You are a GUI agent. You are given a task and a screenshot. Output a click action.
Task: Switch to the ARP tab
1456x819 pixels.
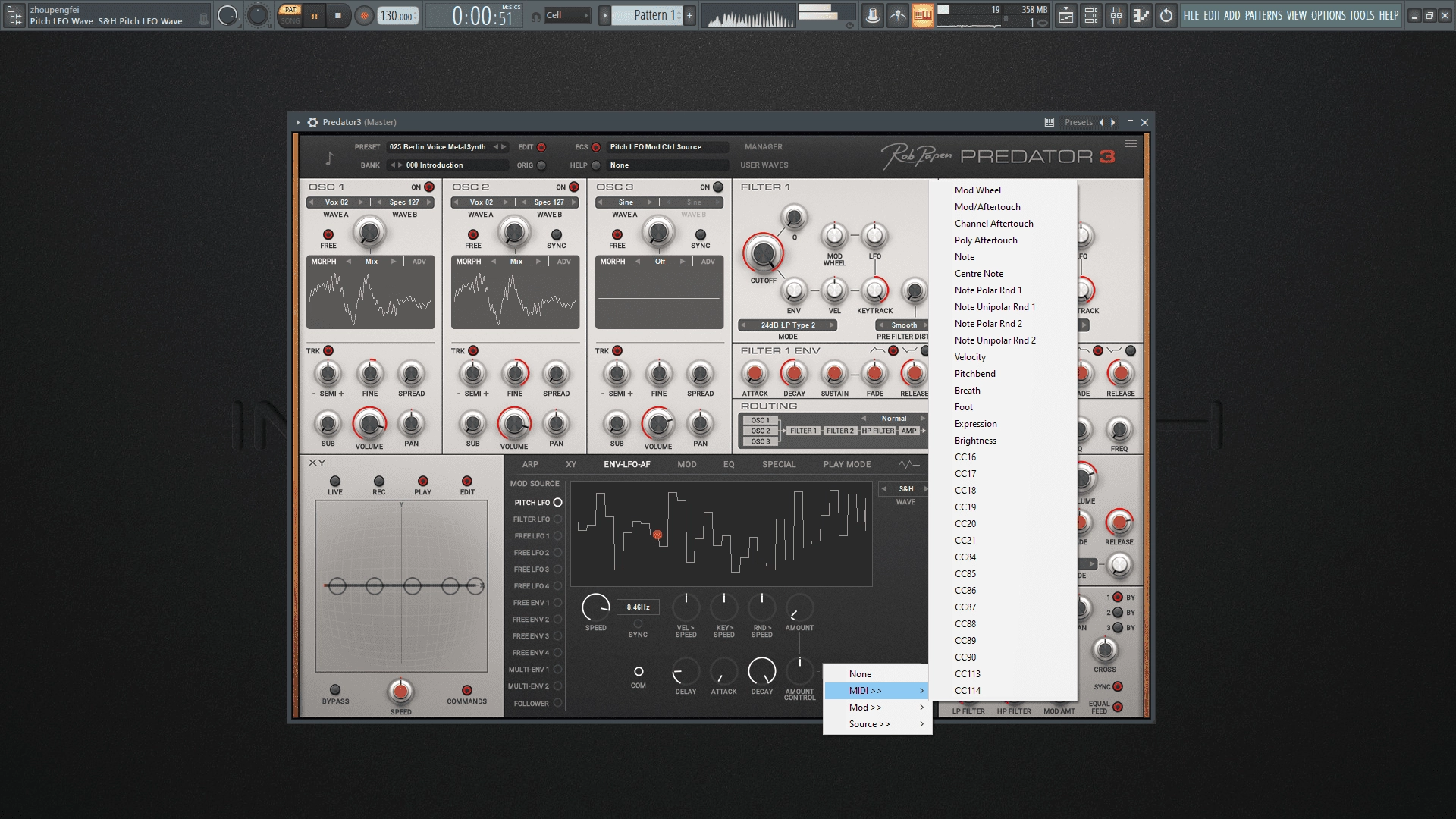531,465
